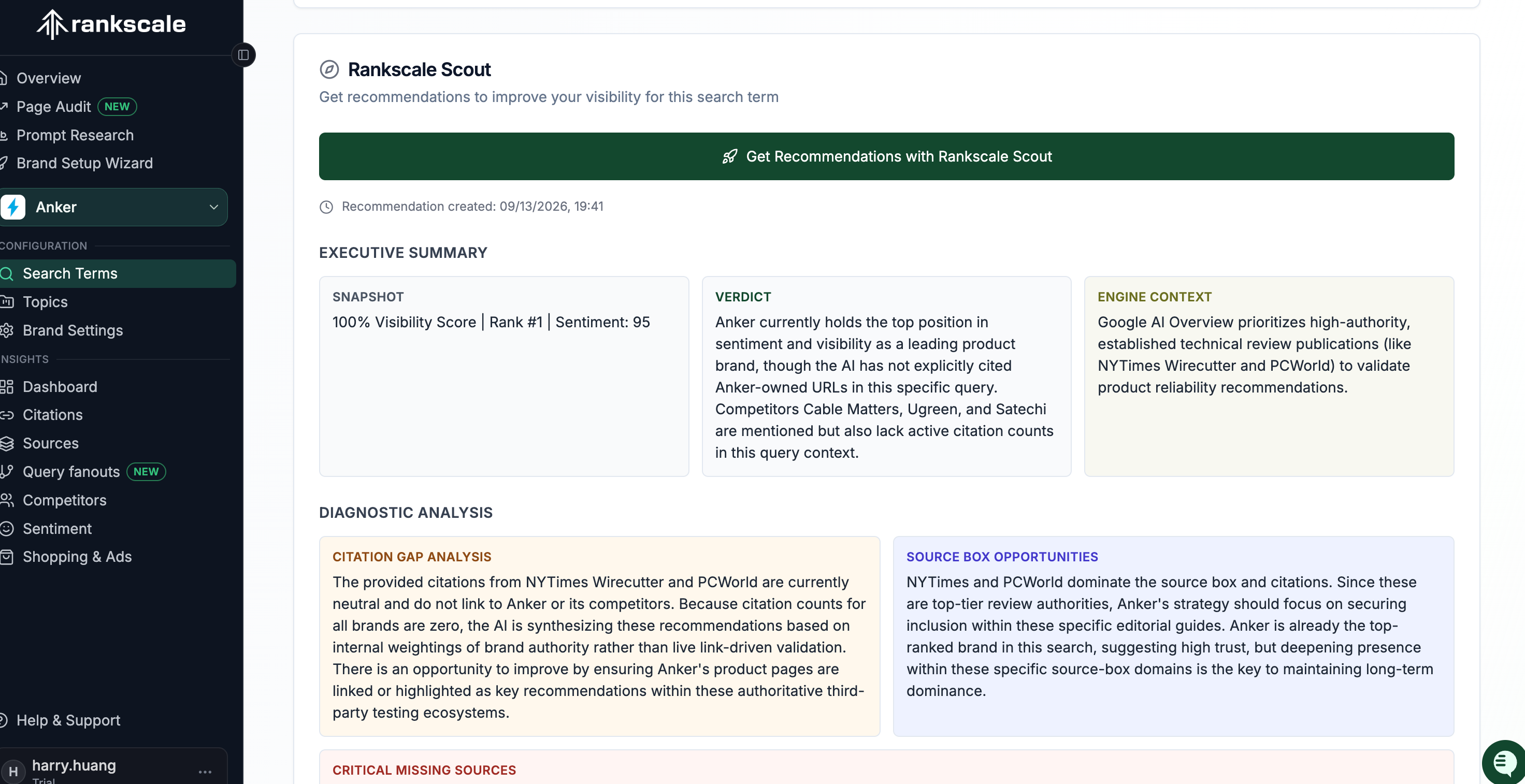Click the Anker lightning bolt brand icon
The image size is (1525, 784).
(13, 207)
